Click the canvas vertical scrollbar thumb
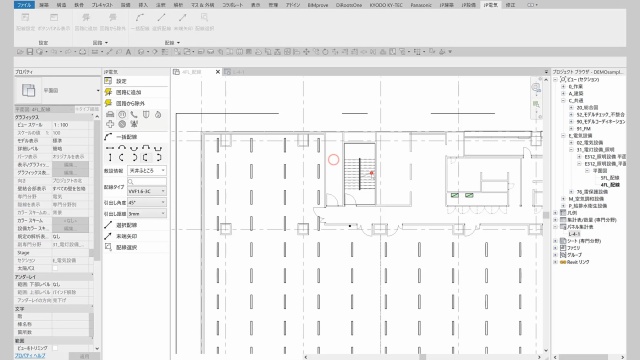The image size is (640, 360). pyautogui.click(x=546, y=215)
